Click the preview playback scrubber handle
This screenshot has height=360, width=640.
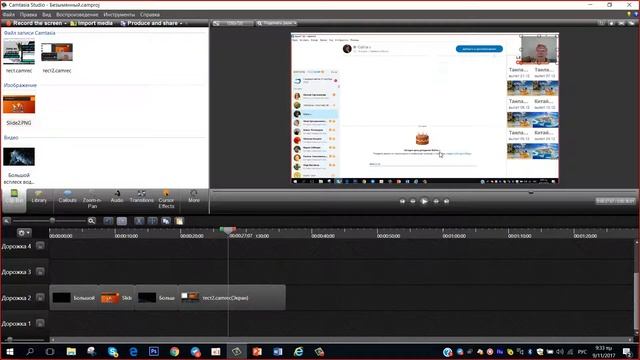click(x=531, y=193)
